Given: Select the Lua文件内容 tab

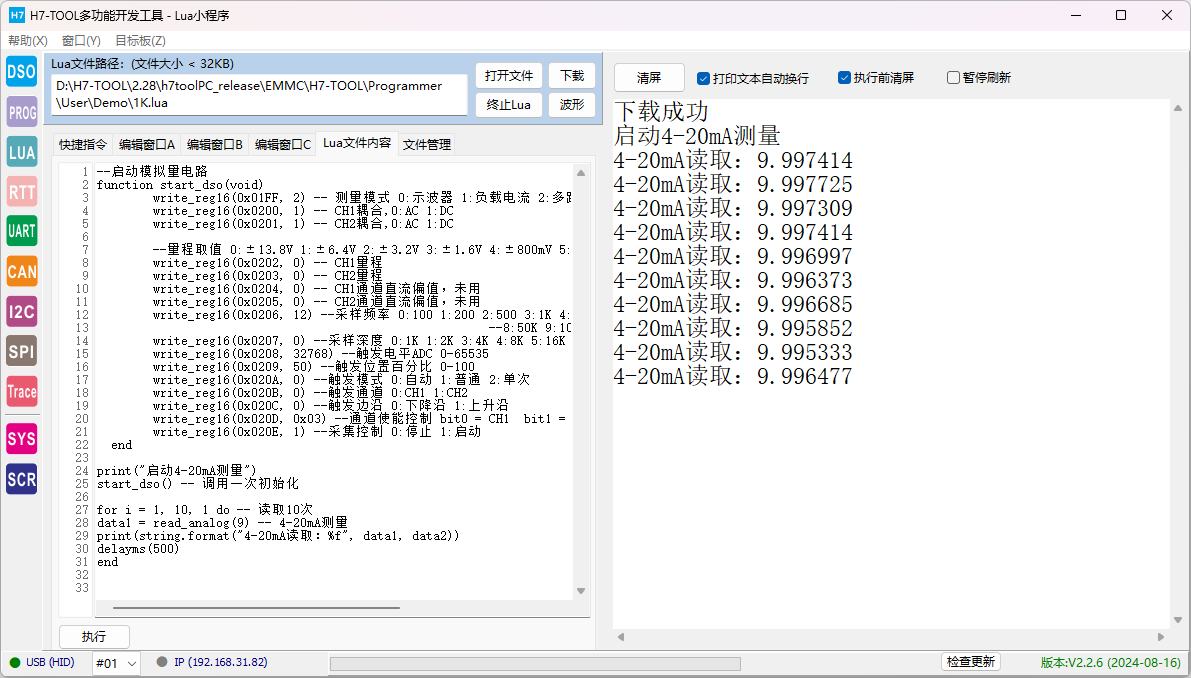Looking at the screenshot, I should (x=357, y=143).
